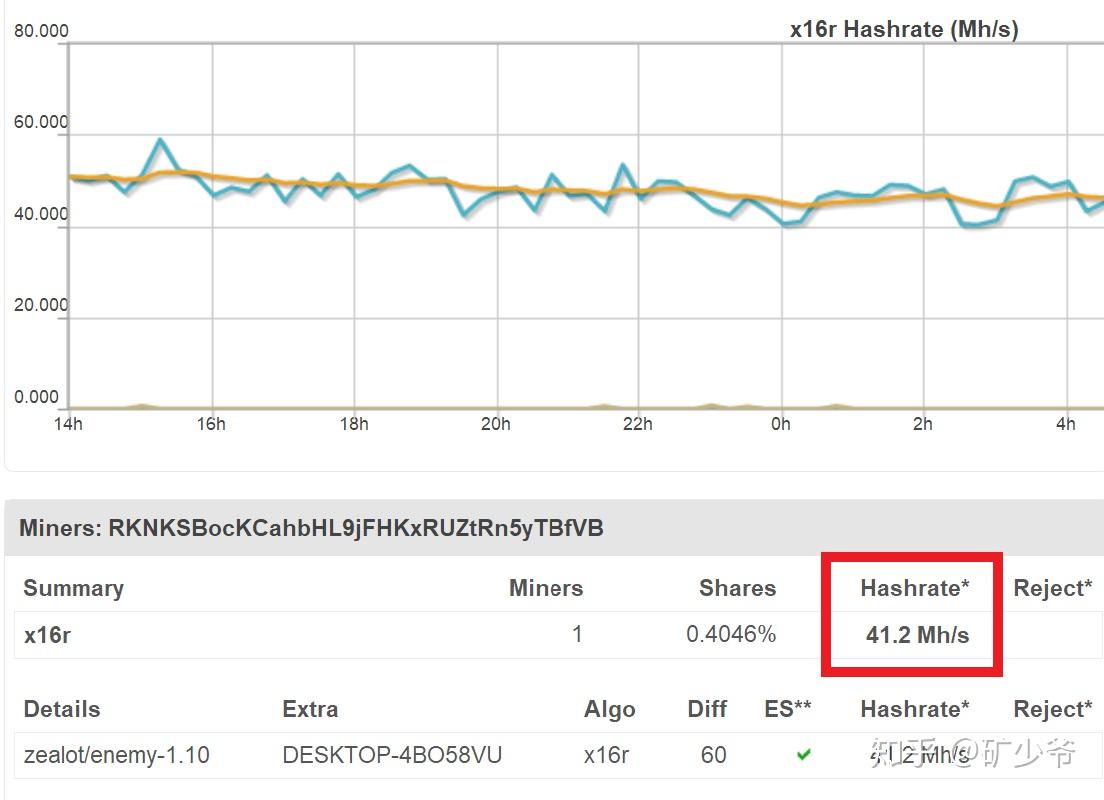
Task: Click the 40.000 y-axis label
Action: (x=42, y=214)
